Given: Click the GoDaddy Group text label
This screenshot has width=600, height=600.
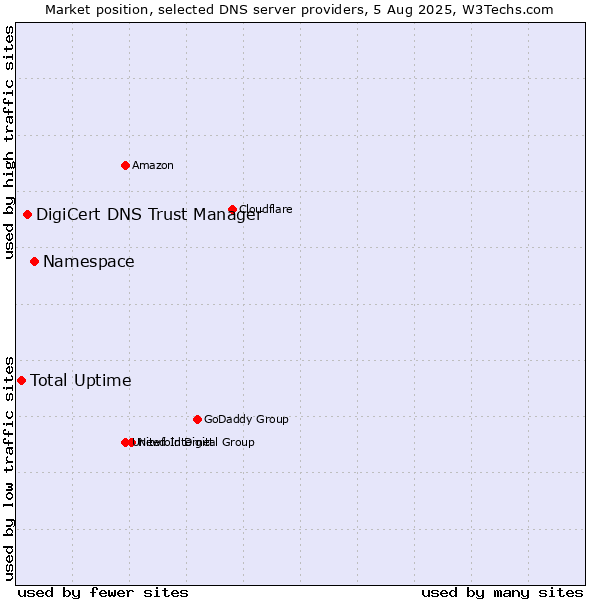Looking at the screenshot, I should (x=246, y=419).
